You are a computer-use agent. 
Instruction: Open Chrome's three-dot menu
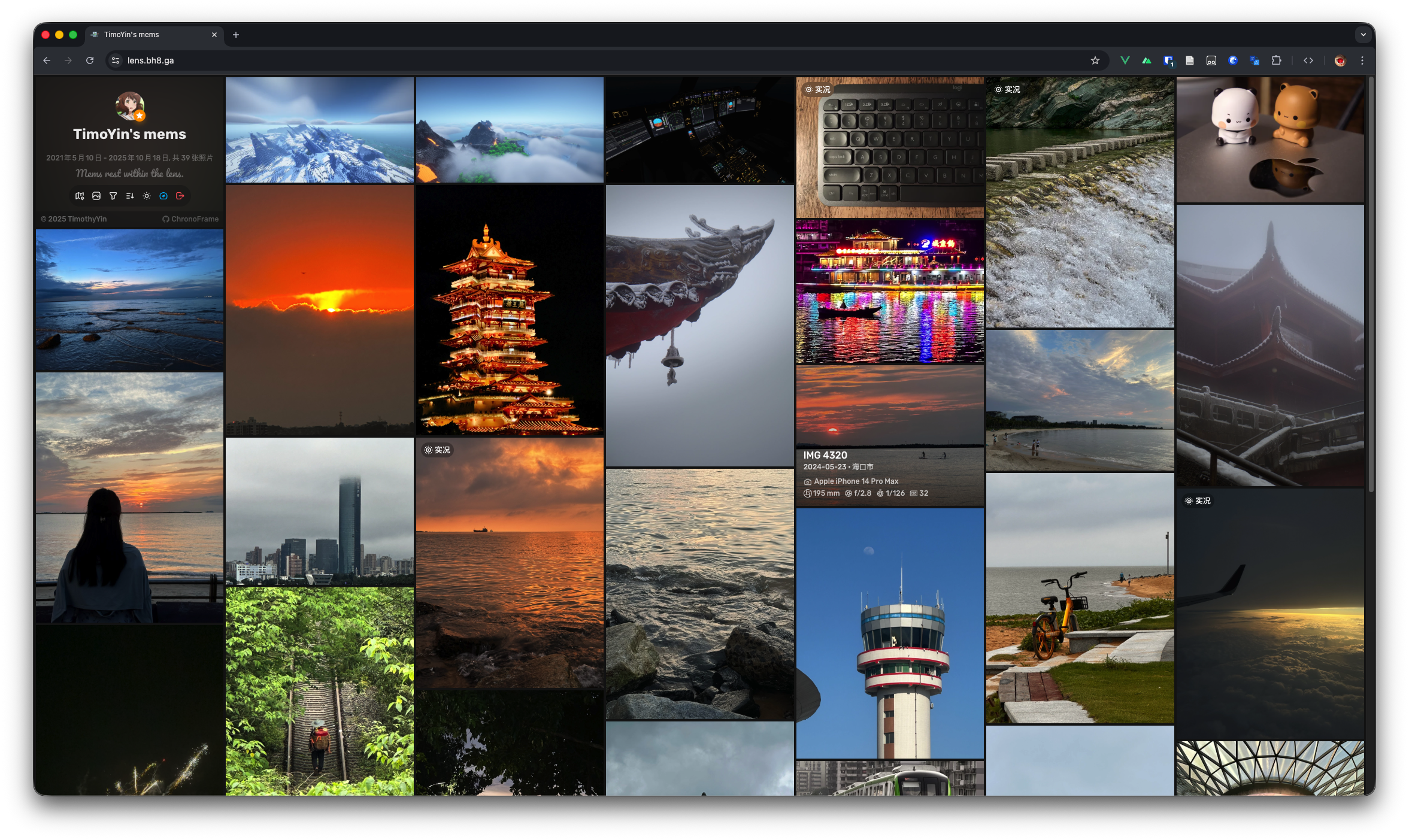pyautogui.click(x=1362, y=60)
